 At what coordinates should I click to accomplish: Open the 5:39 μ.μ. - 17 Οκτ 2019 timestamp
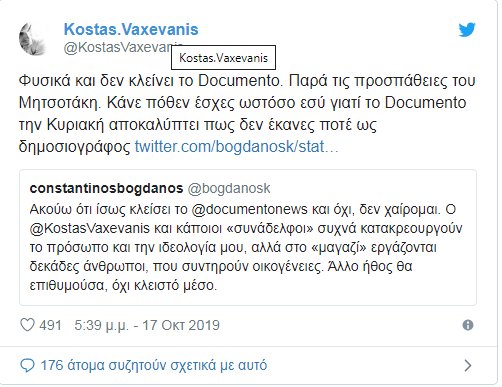pyautogui.click(x=147, y=325)
